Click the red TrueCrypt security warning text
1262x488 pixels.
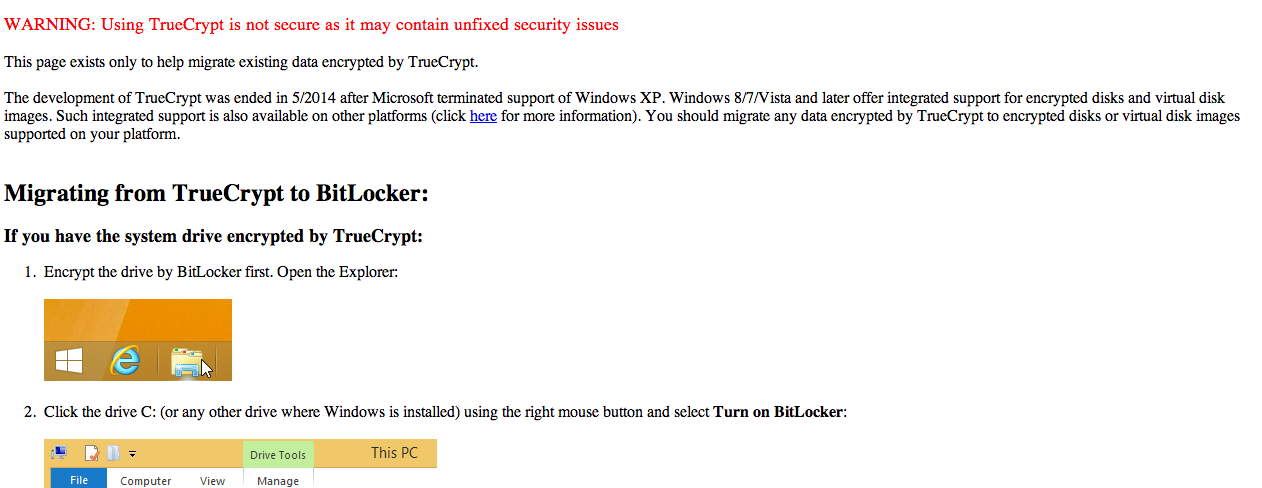311,25
